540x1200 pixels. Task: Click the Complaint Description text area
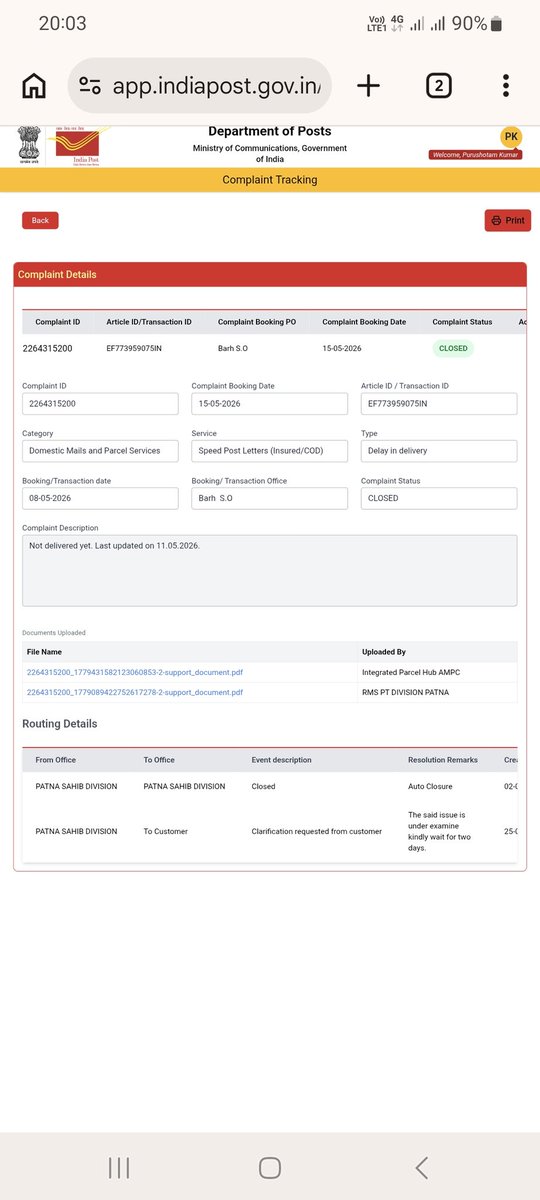(270, 570)
